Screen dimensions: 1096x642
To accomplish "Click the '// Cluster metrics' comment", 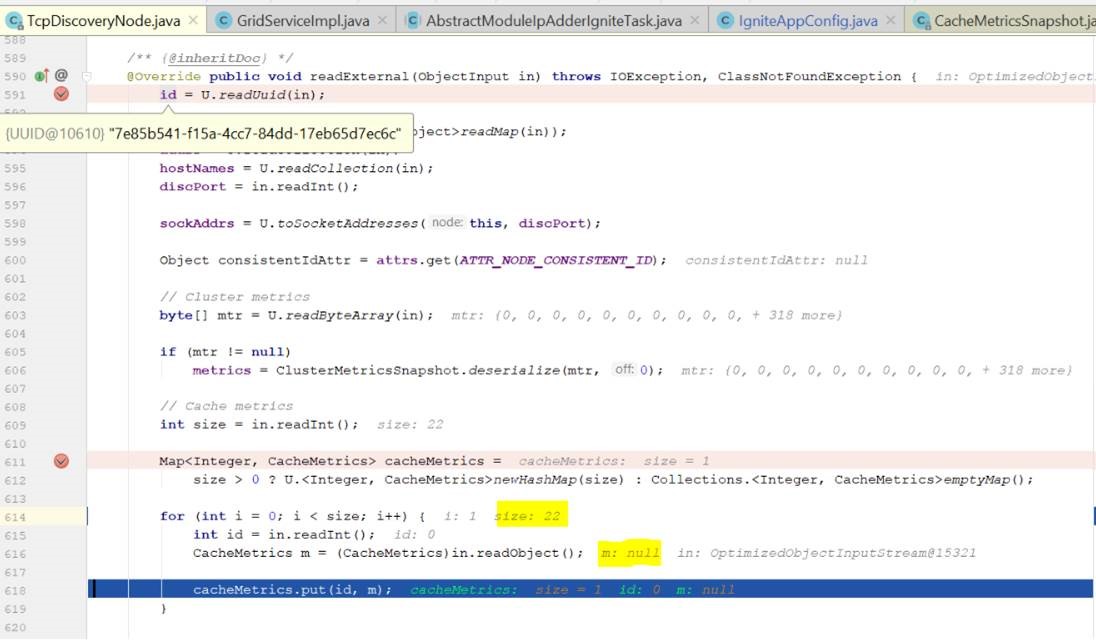I will (234, 297).
